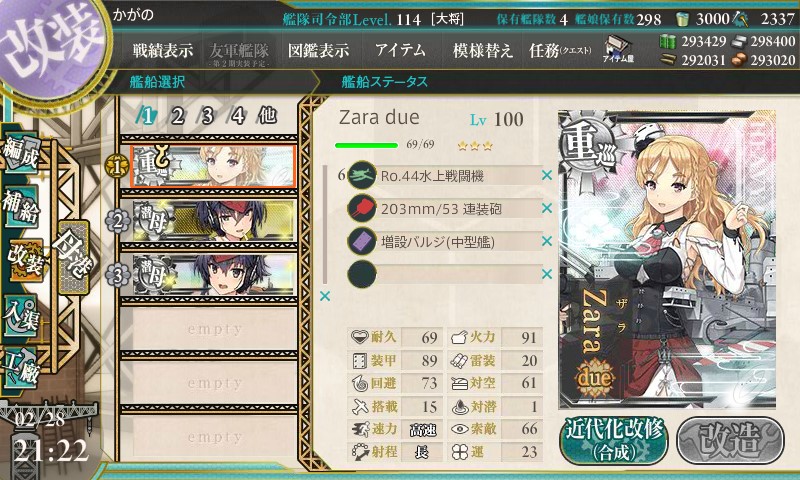Click the 近代化改修(合成) modernization button
Image resolution: width=800 pixels, height=480 pixels.
614,440
